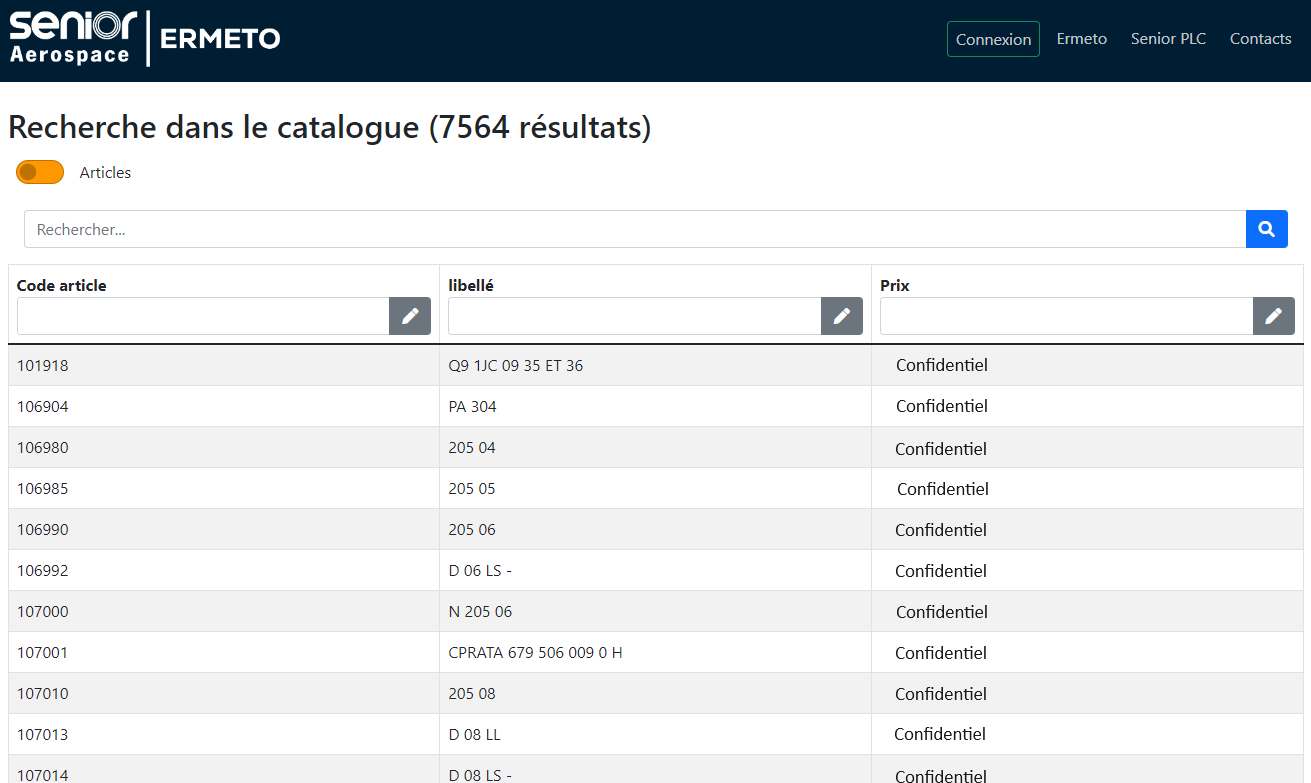
Task: Open the Ermeto menu item
Action: (x=1081, y=39)
